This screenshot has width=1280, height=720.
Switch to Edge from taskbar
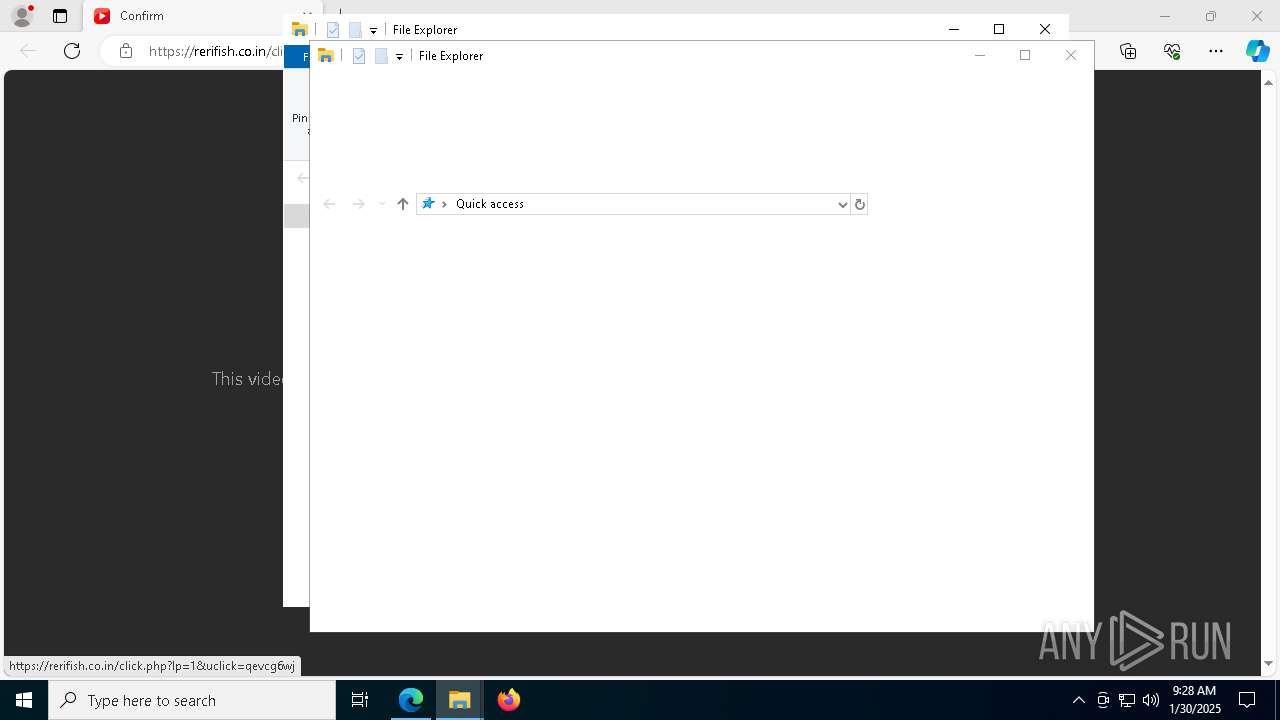pyautogui.click(x=411, y=700)
